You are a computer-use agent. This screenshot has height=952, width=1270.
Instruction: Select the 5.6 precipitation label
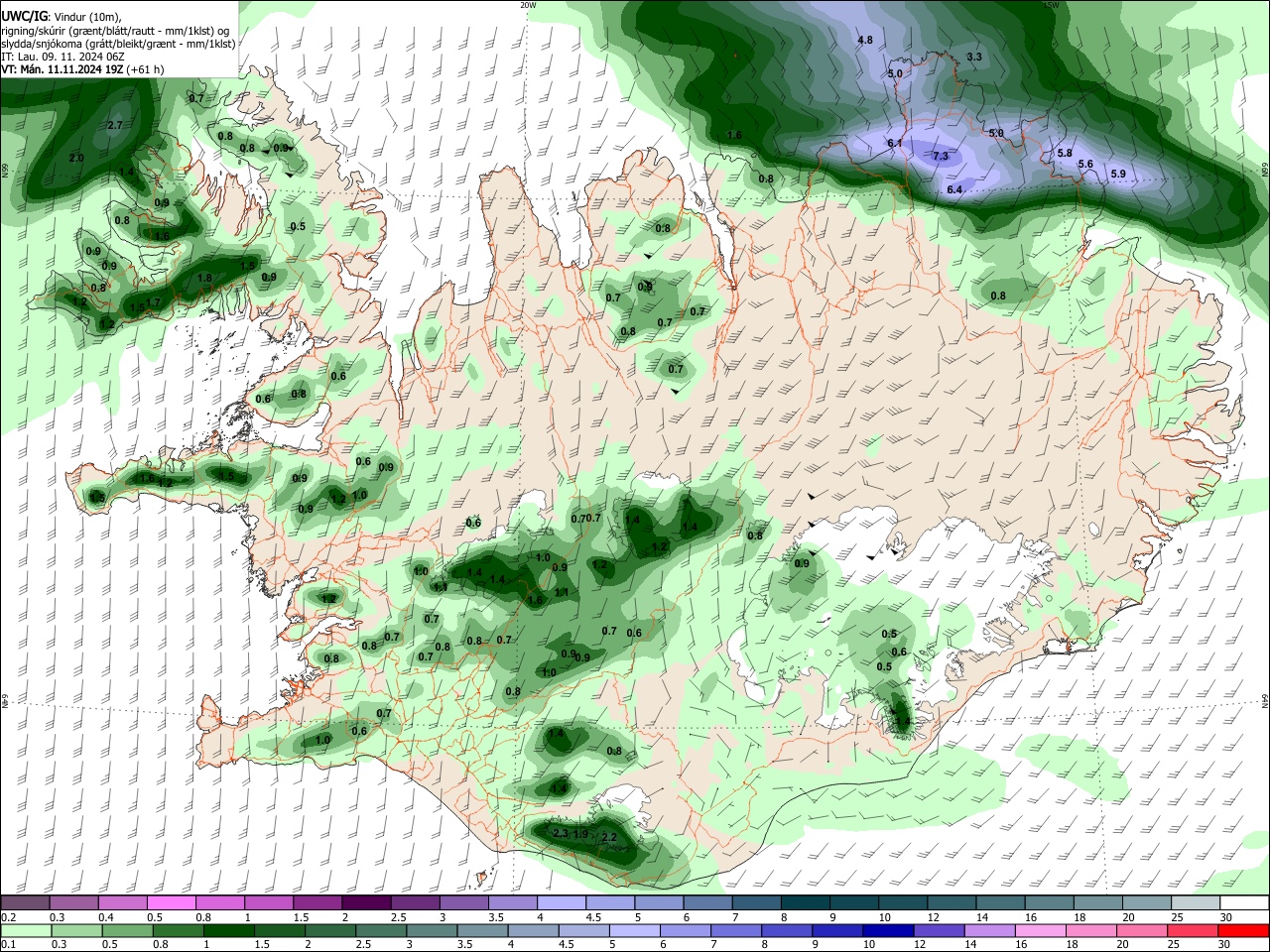[x=1085, y=165]
